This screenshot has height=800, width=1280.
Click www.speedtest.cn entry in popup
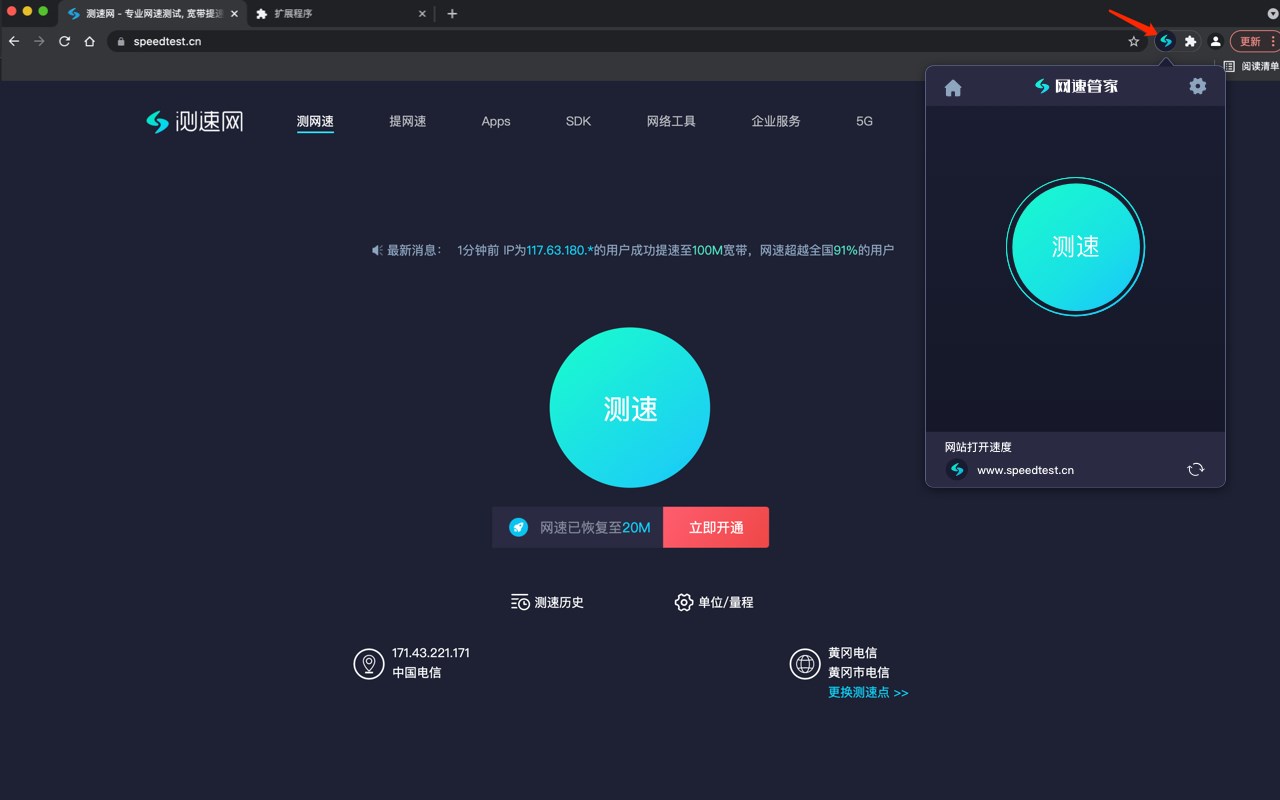click(x=1025, y=470)
